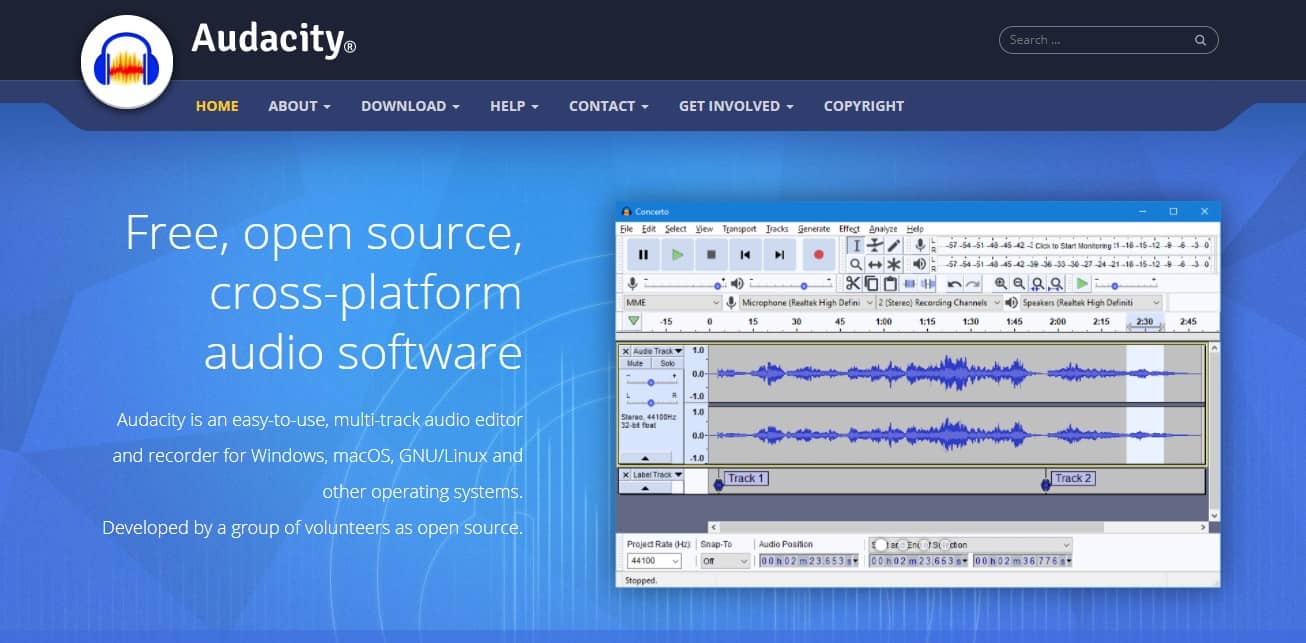
Task: Toggle Mute on the Audio Track
Action: [x=635, y=363]
